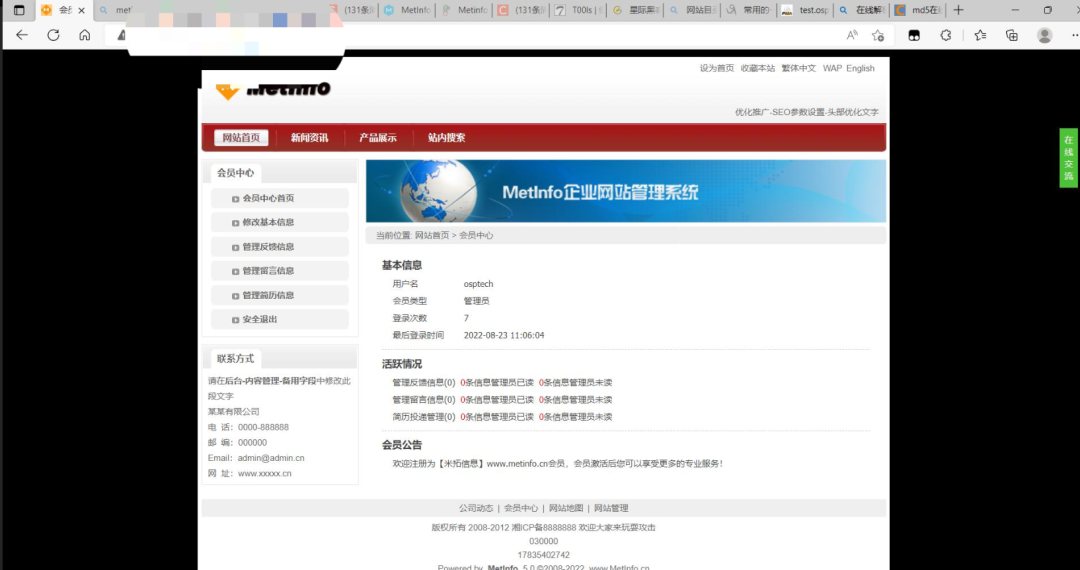Click the bullet icon beside 修改基本信息
Screen dimensions: 1080x570
click(x=236, y=223)
